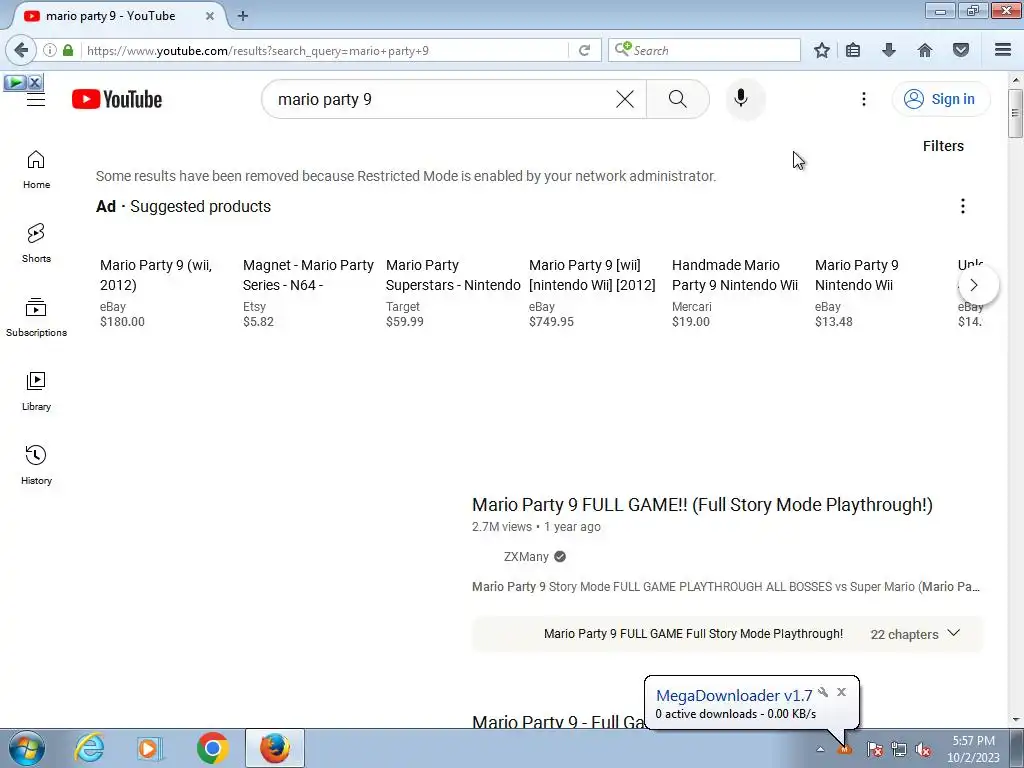The image size is (1024, 768).
Task: Close the small overlay with its X
Action: coord(35,82)
